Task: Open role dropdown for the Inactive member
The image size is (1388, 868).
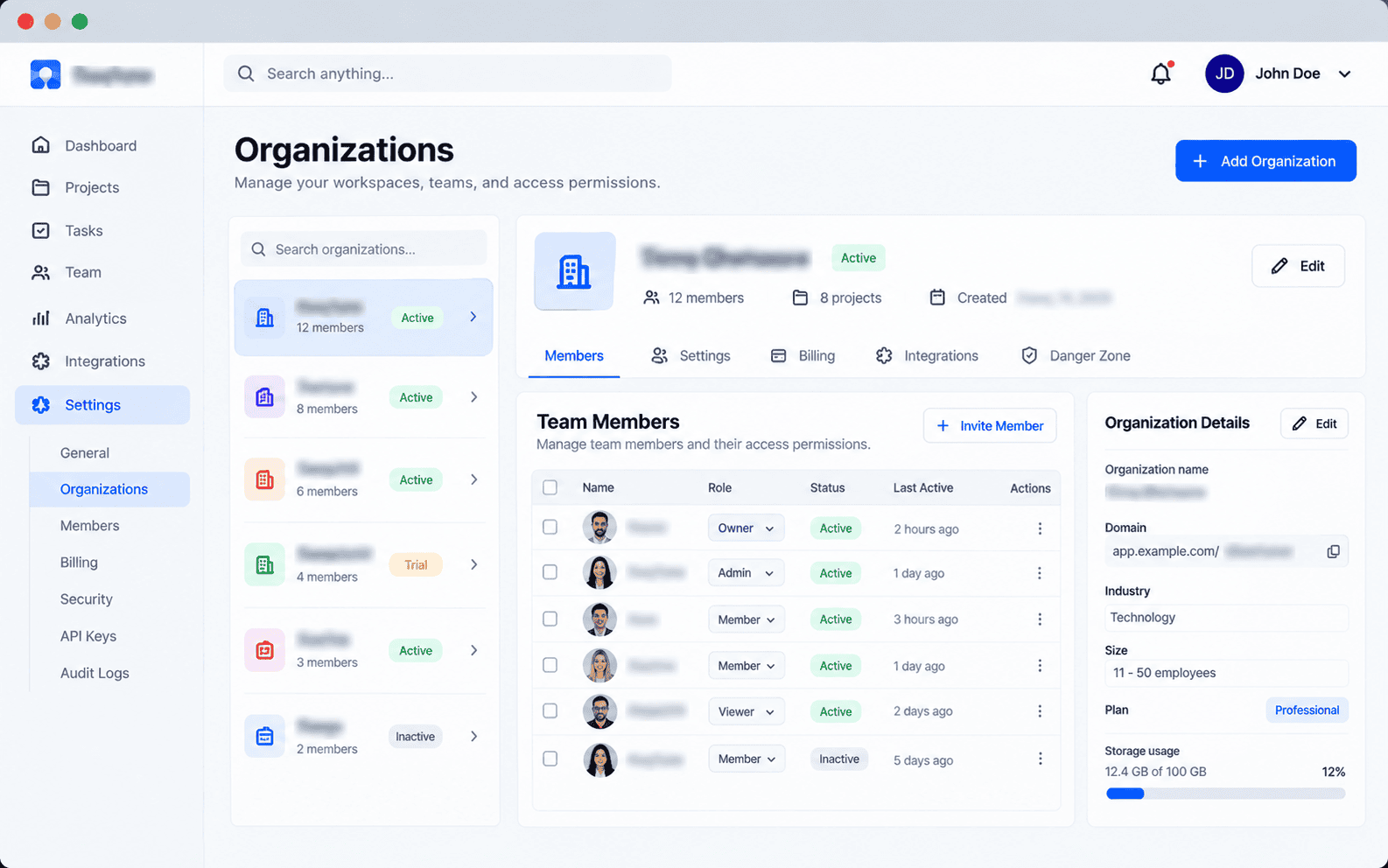Action: (x=746, y=759)
